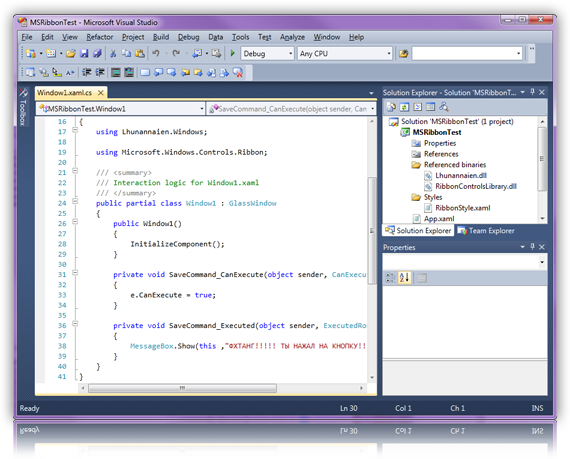This screenshot has width=570, height=459.
Task: Open the Refactor menu
Action: tap(100, 37)
